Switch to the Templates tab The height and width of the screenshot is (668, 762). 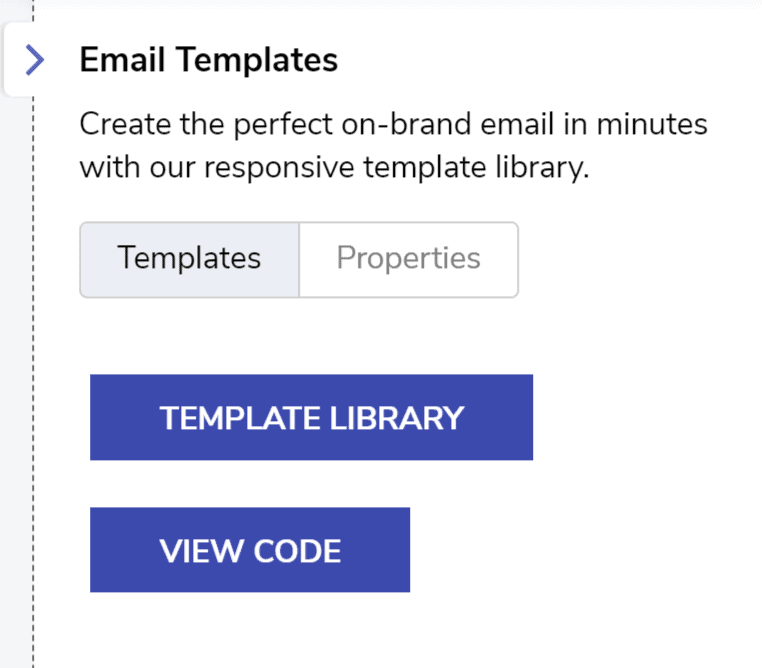(190, 259)
